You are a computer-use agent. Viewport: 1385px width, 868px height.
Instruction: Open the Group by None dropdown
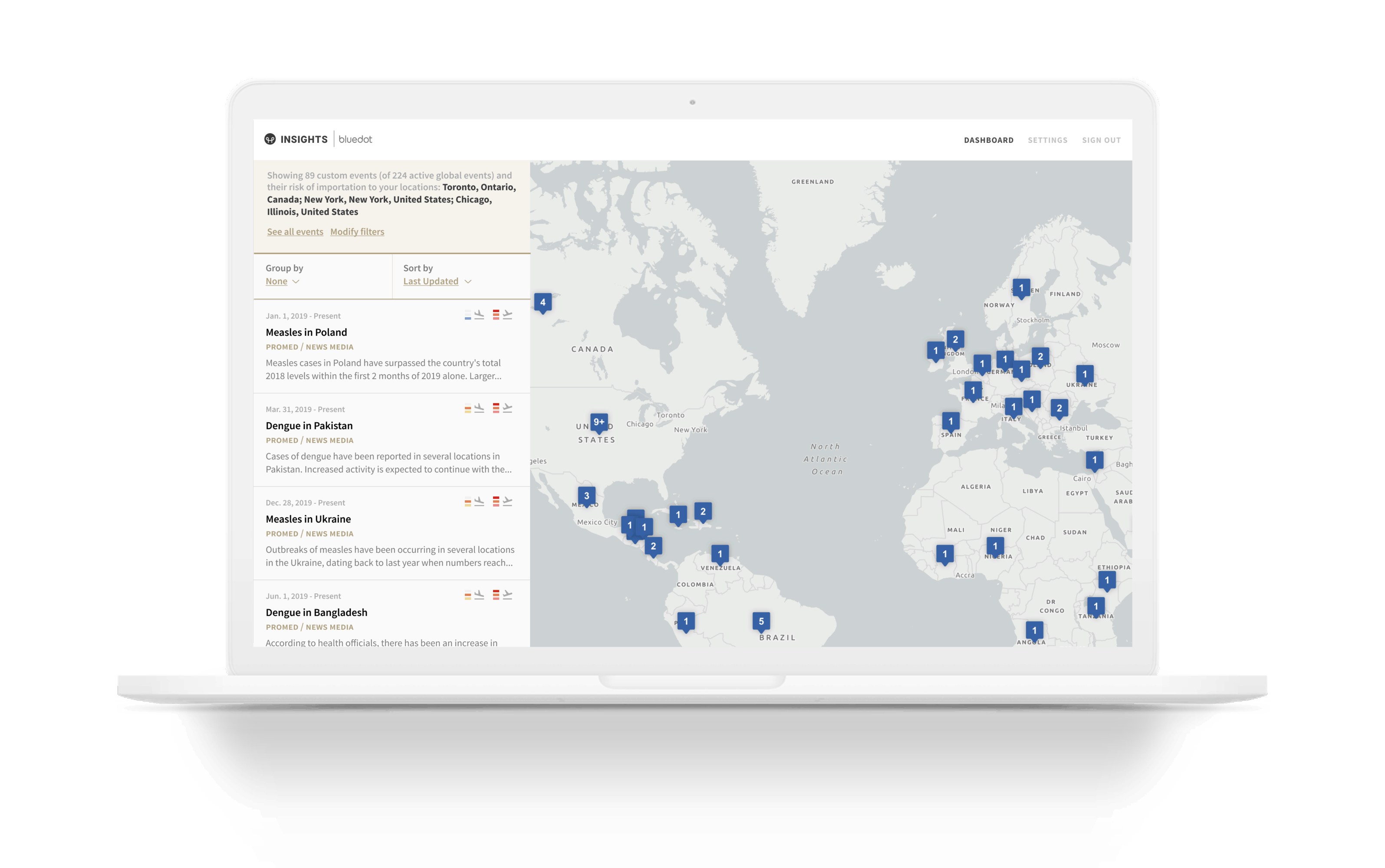point(283,281)
